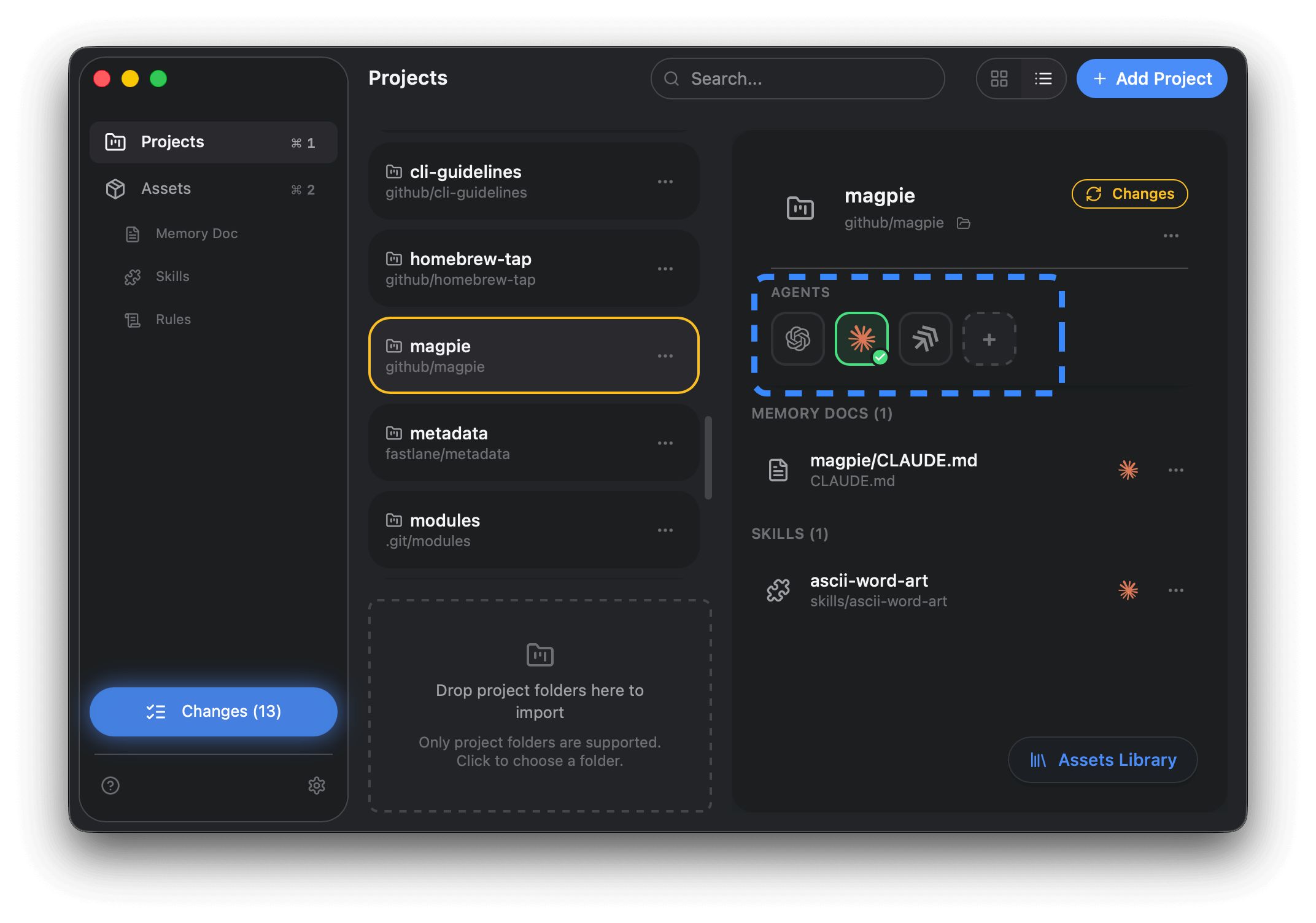Select Projects in the sidebar

coord(172,142)
